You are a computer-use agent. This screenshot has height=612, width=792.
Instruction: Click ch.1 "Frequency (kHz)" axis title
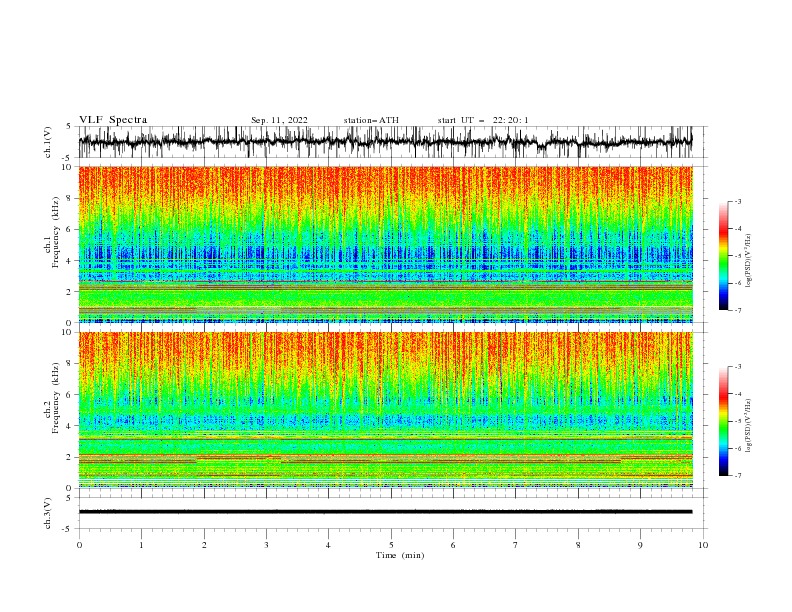[x=56, y=231]
